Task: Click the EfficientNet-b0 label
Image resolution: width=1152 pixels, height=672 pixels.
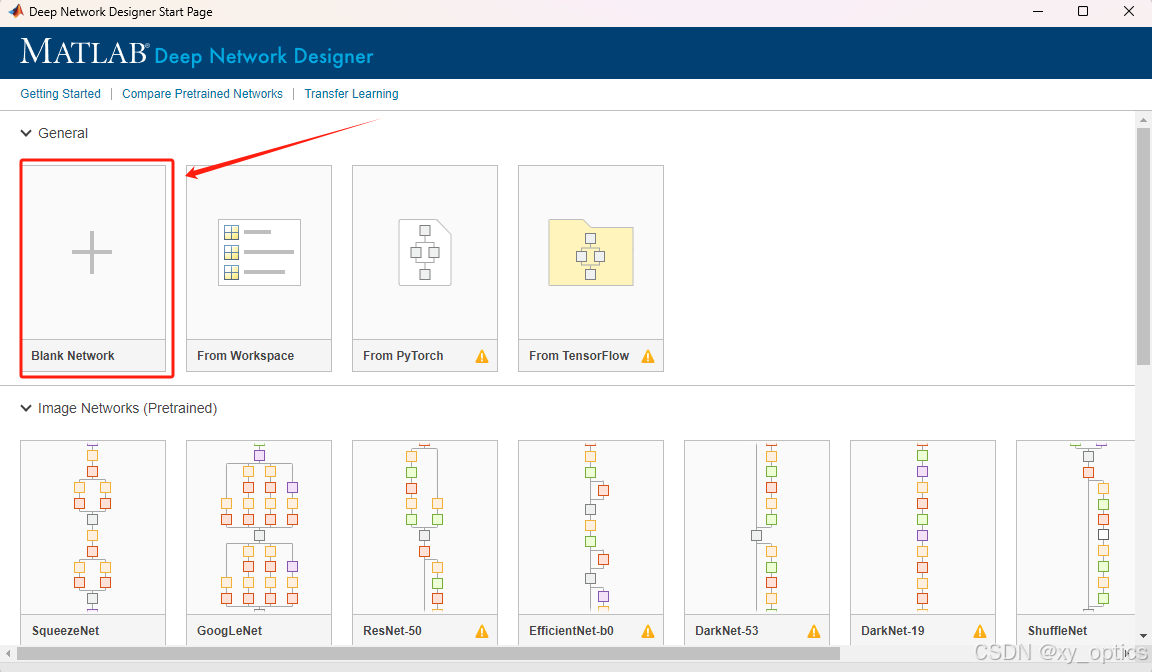Action: pyautogui.click(x=571, y=631)
